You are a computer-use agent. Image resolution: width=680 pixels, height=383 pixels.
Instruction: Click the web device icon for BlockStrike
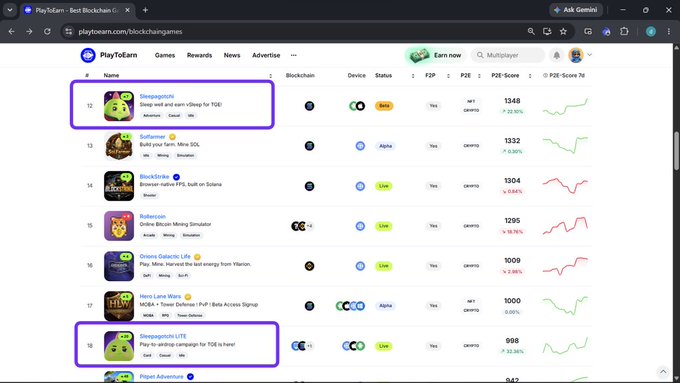360,186
